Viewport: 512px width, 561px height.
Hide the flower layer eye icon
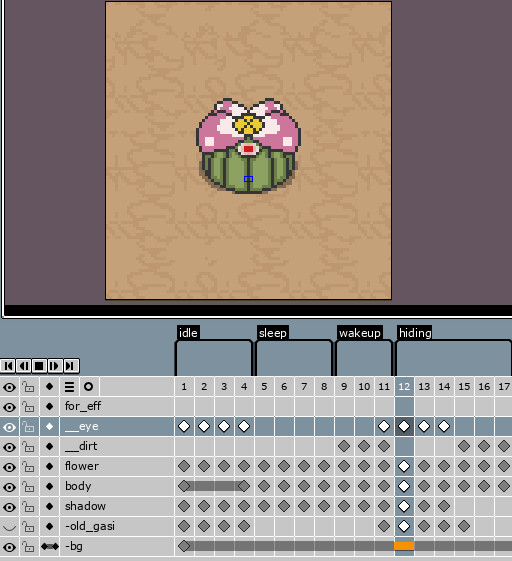pyautogui.click(x=10, y=467)
